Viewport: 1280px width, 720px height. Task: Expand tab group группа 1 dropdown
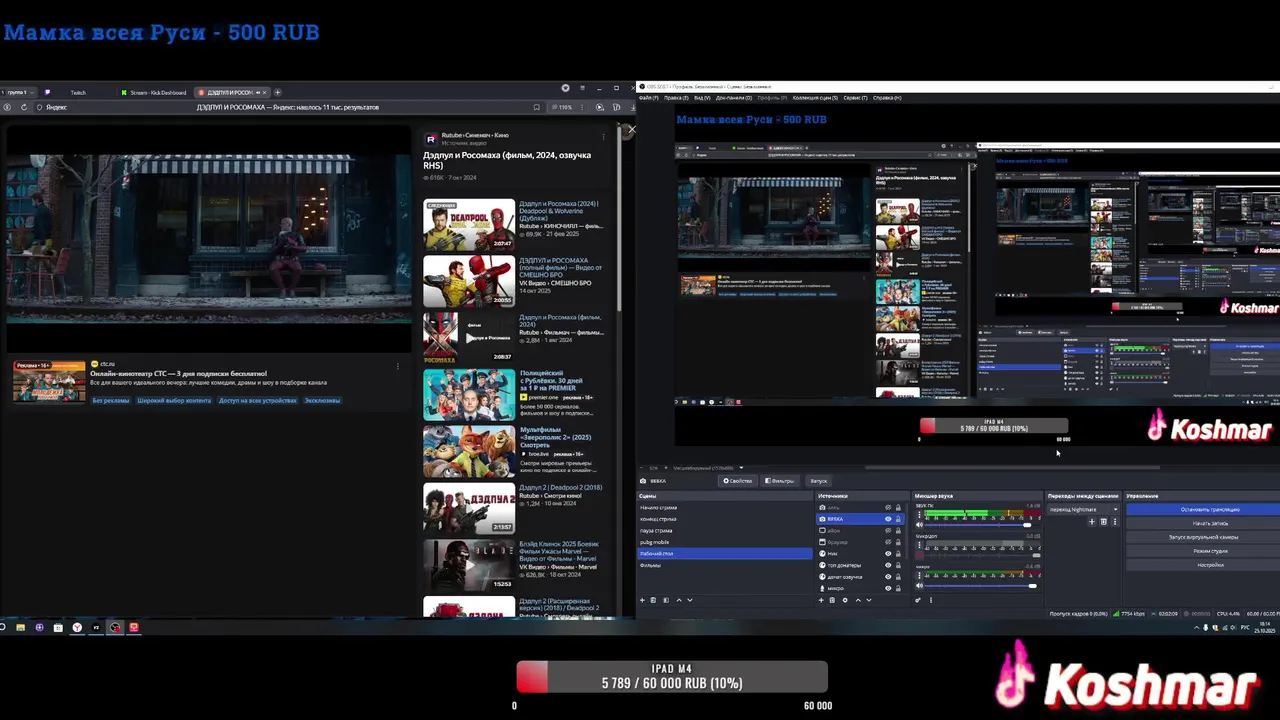(19, 92)
